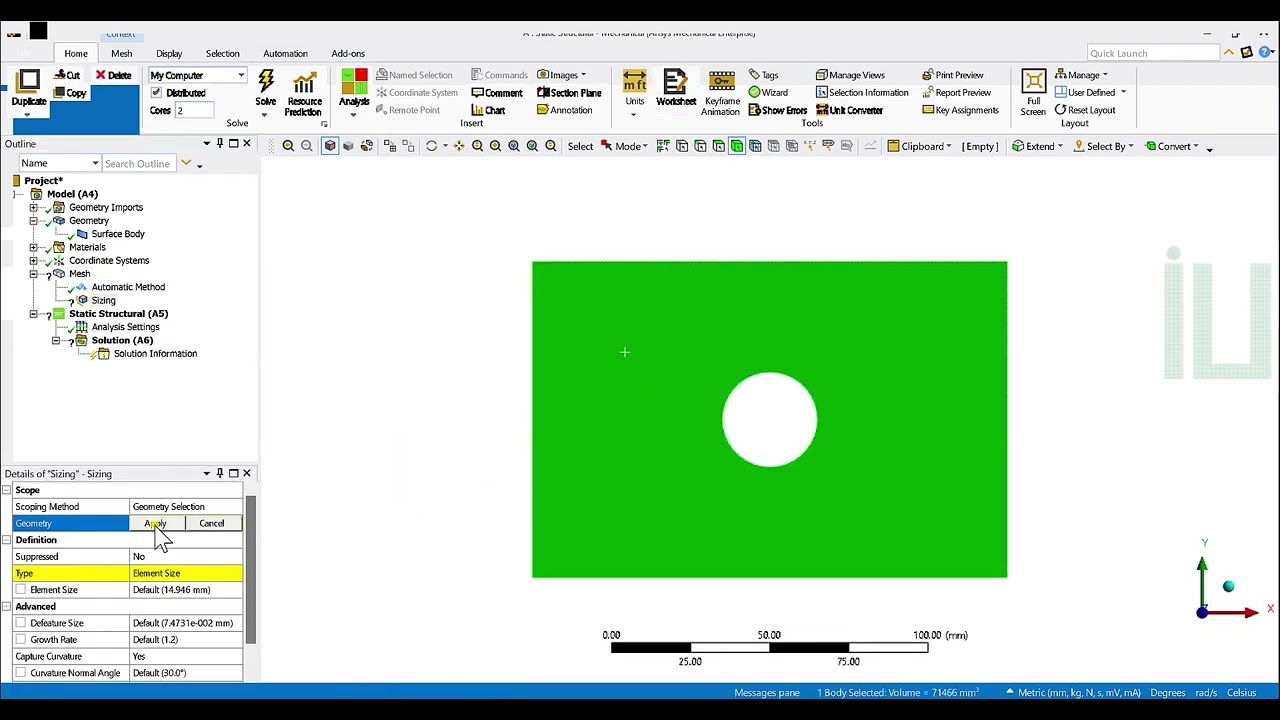Insert a Section Plane
Screen dimensions: 1280x720
click(569, 93)
